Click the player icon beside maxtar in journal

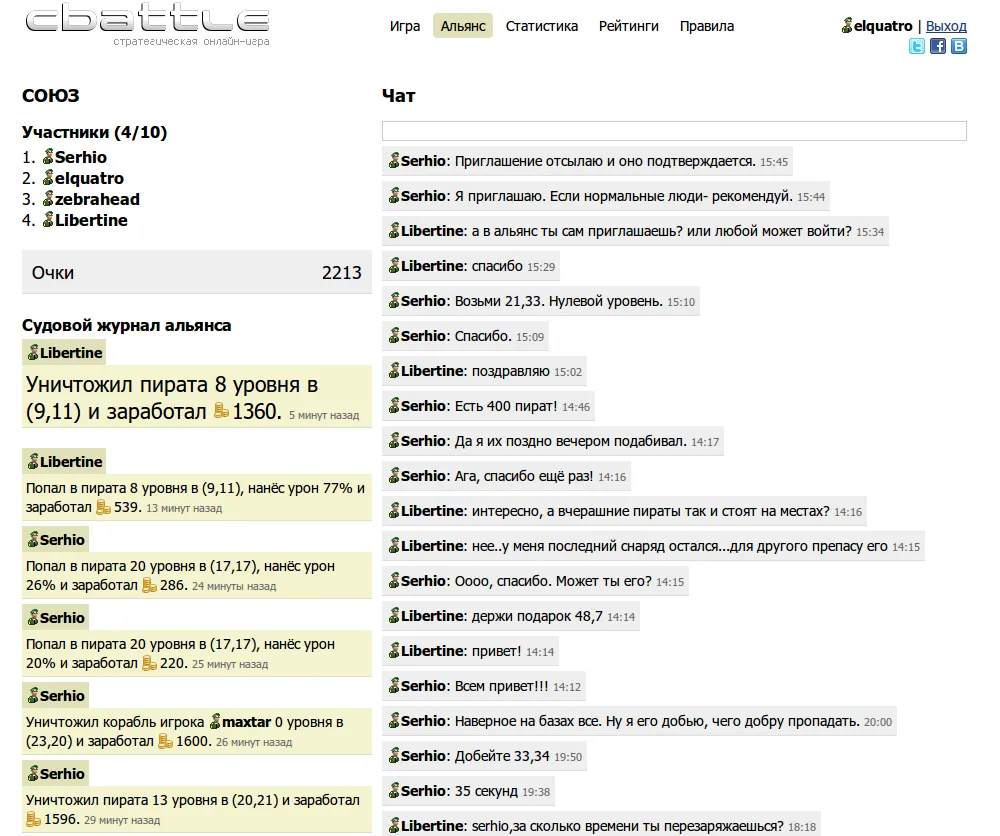tap(214, 721)
